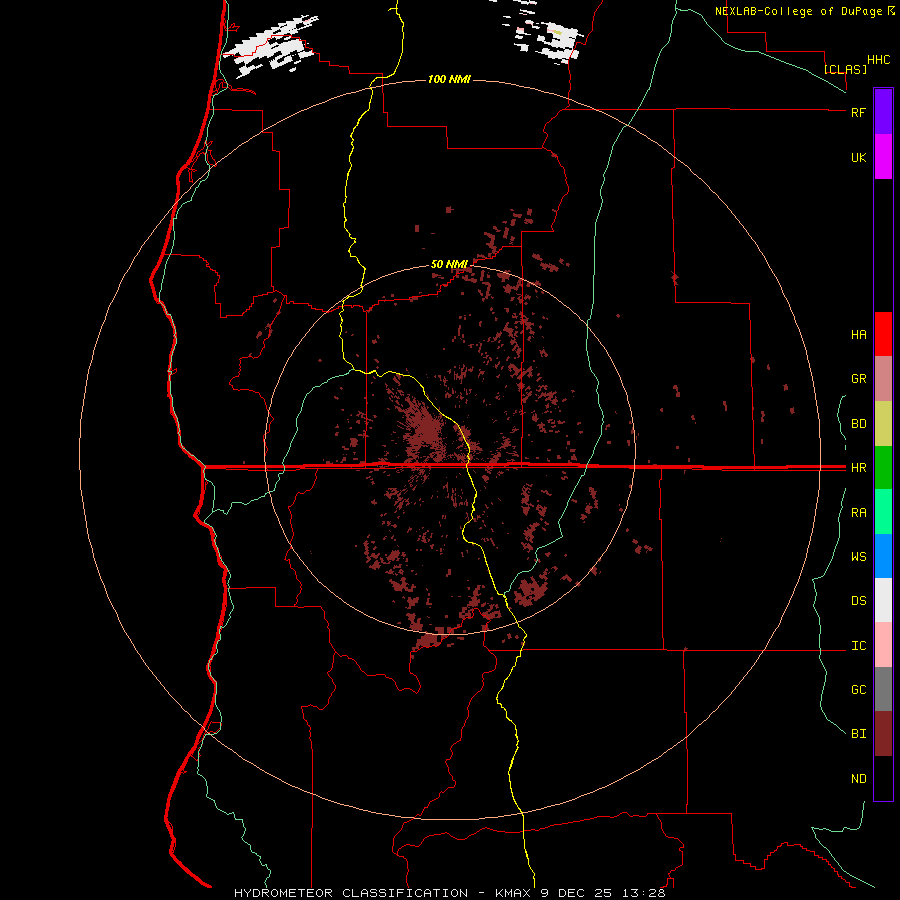Screen dimensions: 900x900
Task: Click the gray GC legend swatch
Action: [x=883, y=689]
